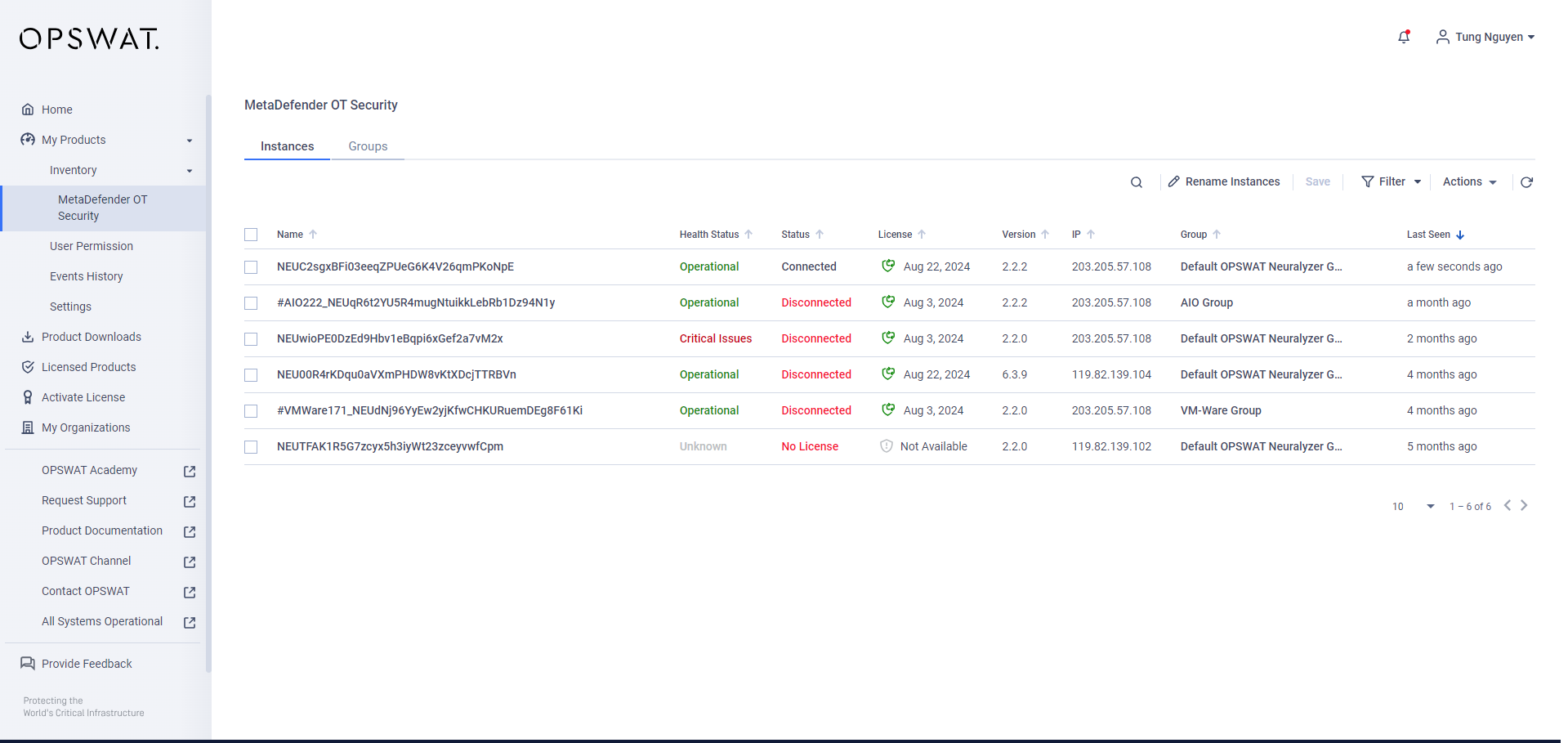Go to next page of results
The image size is (1568, 743).
click(x=1524, y=505)
